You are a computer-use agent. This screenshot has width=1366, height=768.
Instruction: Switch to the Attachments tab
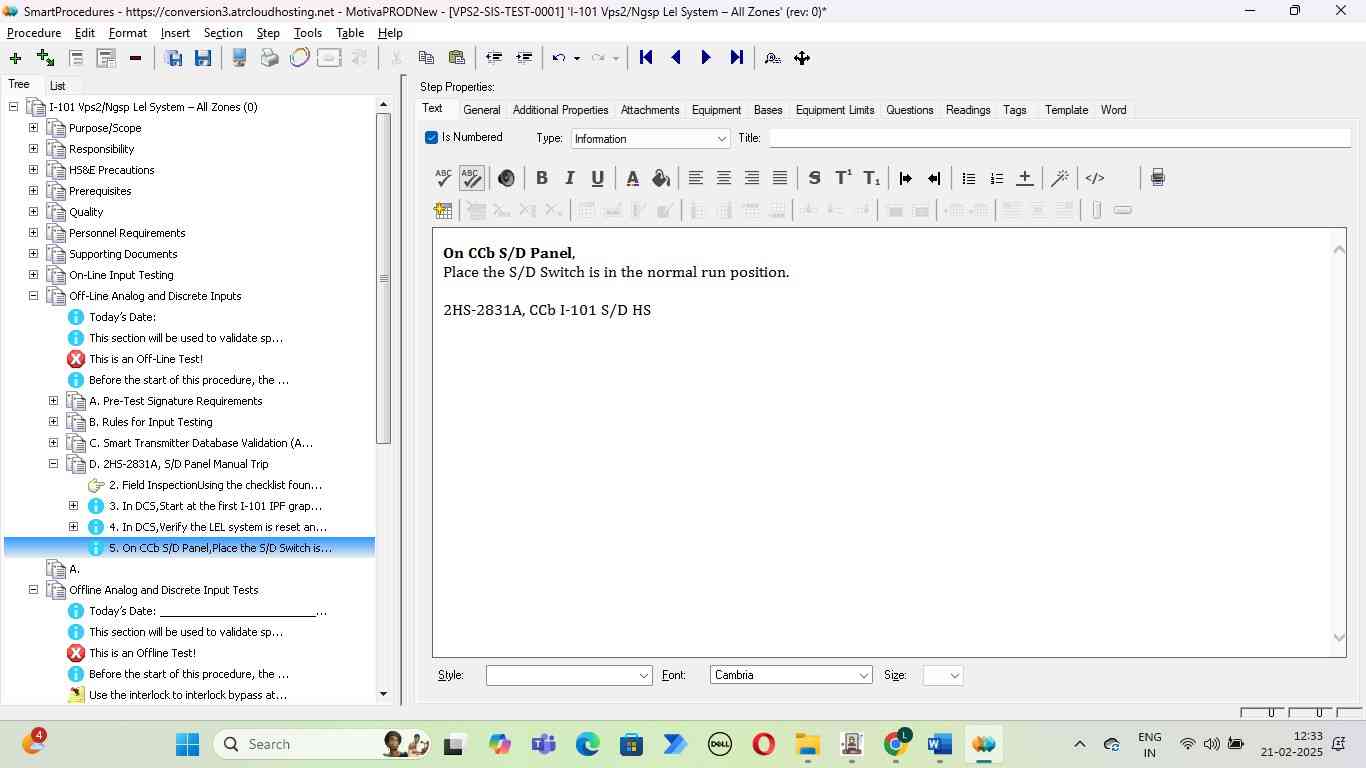(x=650, y=110)
